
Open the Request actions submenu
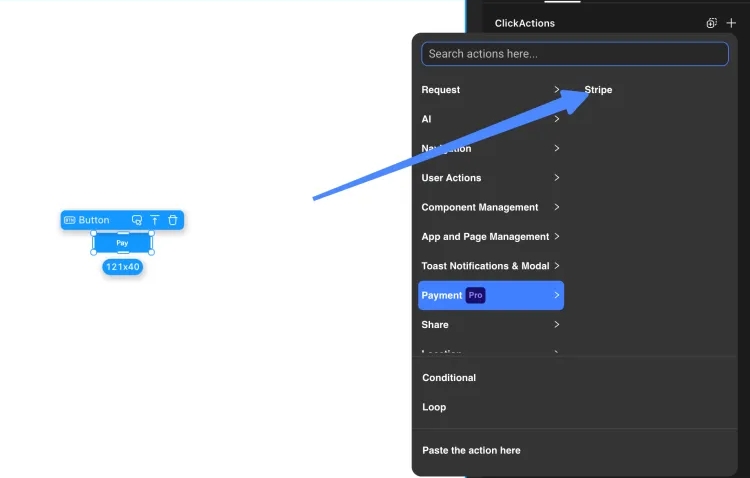(491, 89)
